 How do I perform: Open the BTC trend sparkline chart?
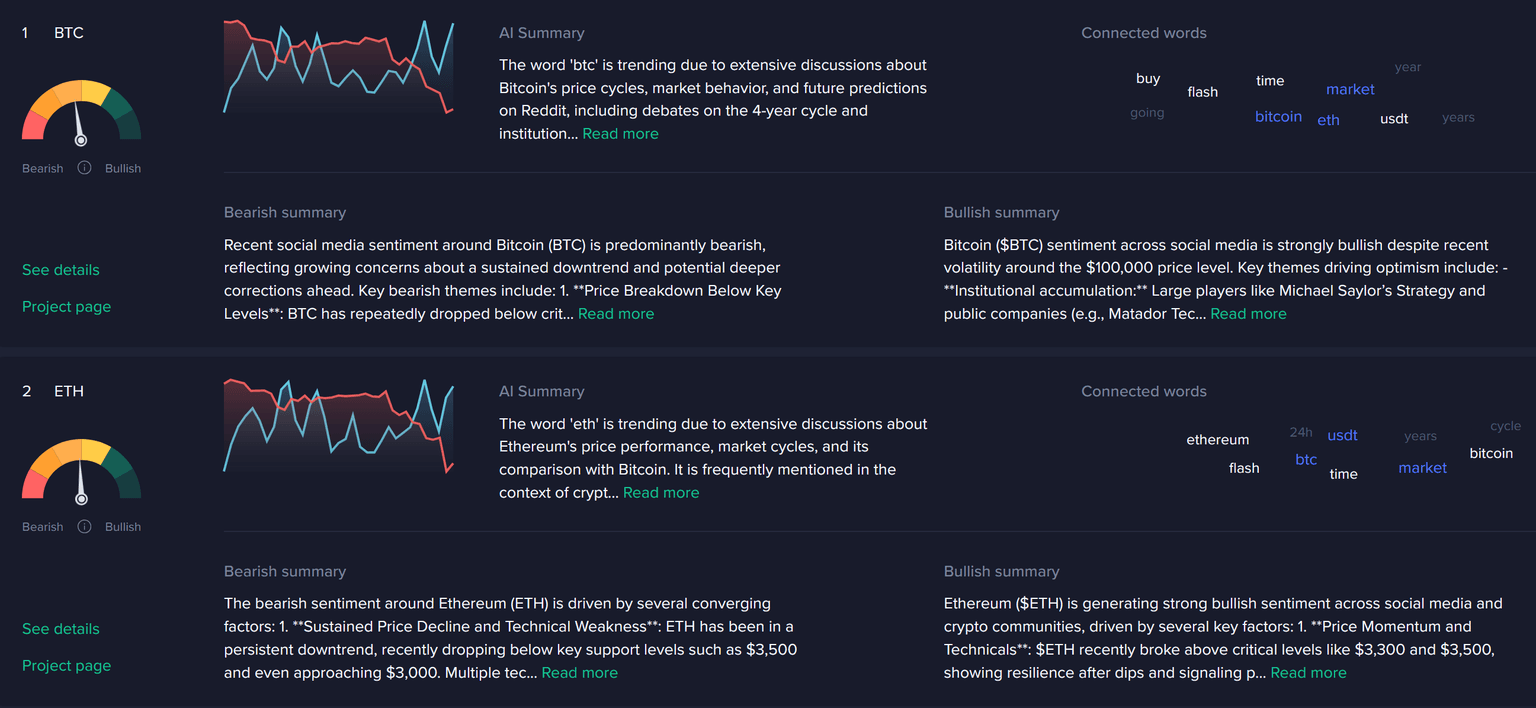(x=338, y=66)
